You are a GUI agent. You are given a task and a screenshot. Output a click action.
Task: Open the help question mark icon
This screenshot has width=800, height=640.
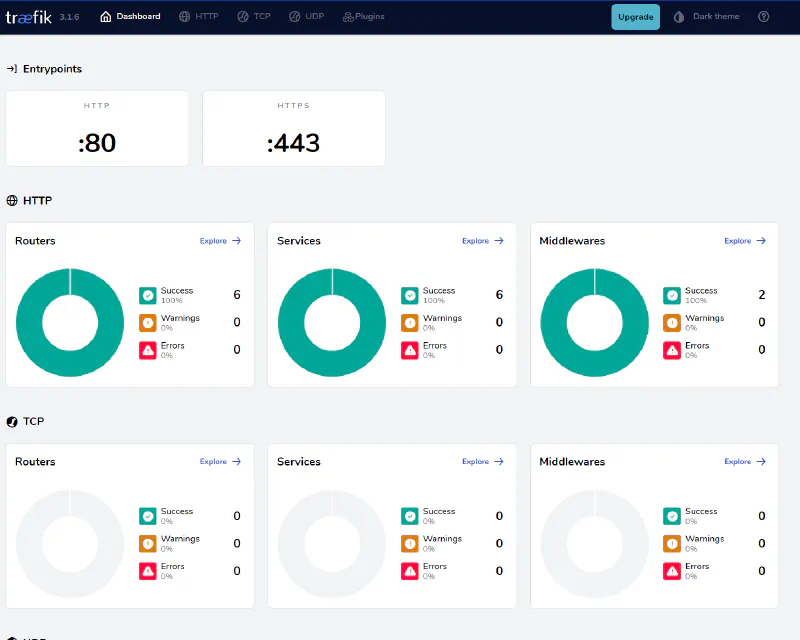click(763, 17)
